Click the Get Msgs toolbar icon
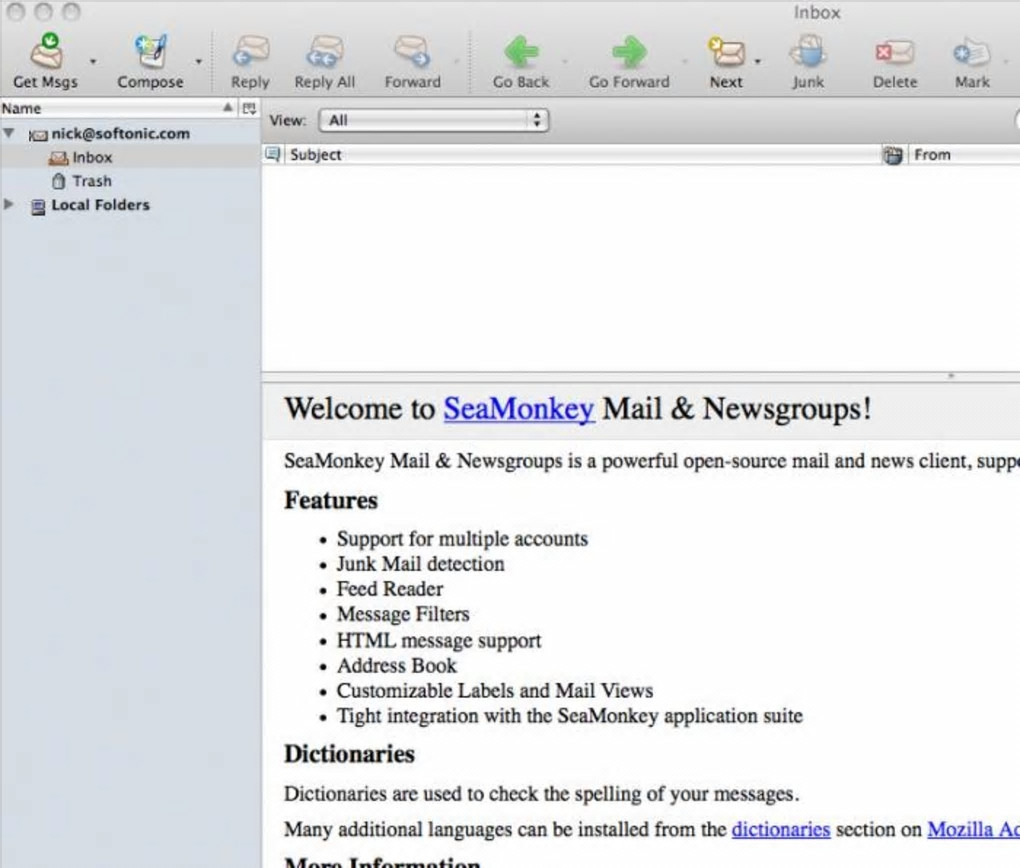The height and width of the screenshot is (868, 1020). coord(47,52)
